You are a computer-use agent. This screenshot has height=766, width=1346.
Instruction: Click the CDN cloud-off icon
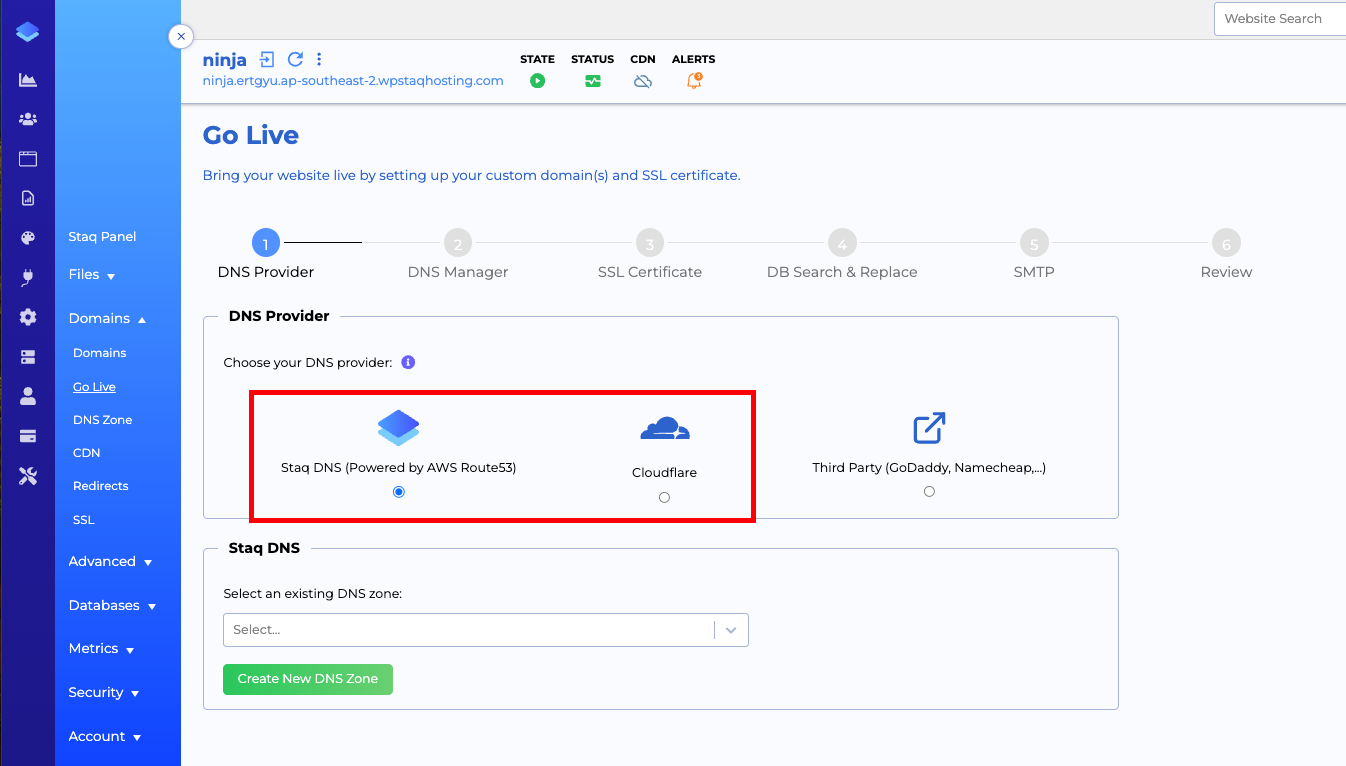pos(643,81)
